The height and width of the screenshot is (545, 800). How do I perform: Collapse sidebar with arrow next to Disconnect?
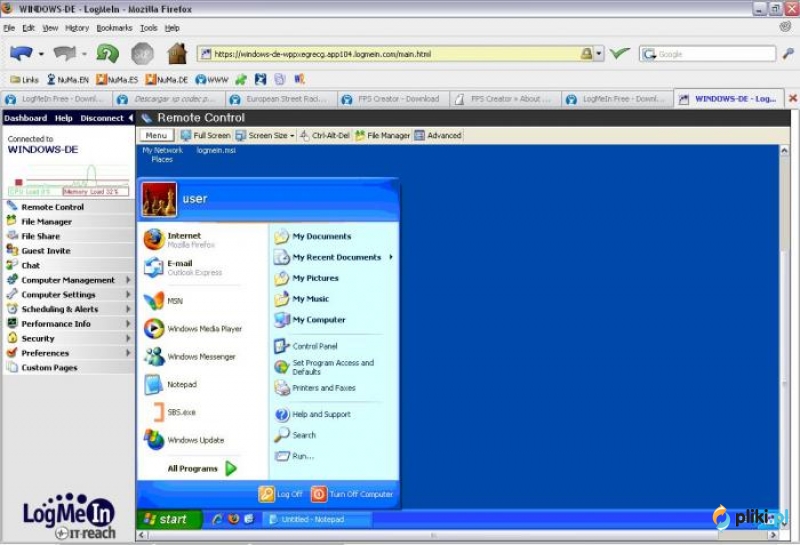click(131, 118)
